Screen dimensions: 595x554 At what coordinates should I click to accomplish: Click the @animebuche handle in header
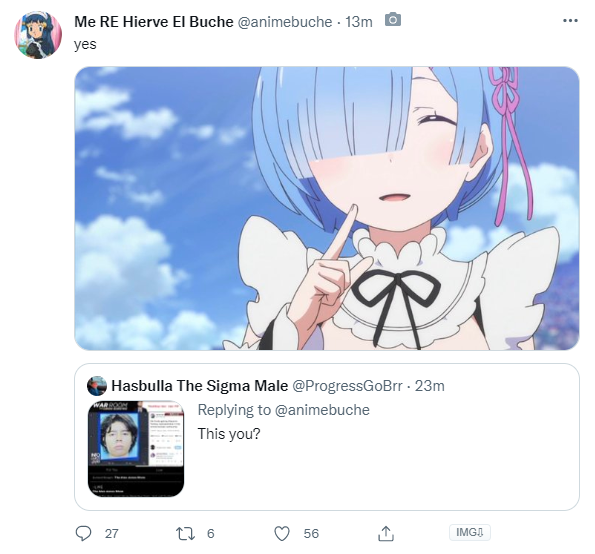(285, 22)
